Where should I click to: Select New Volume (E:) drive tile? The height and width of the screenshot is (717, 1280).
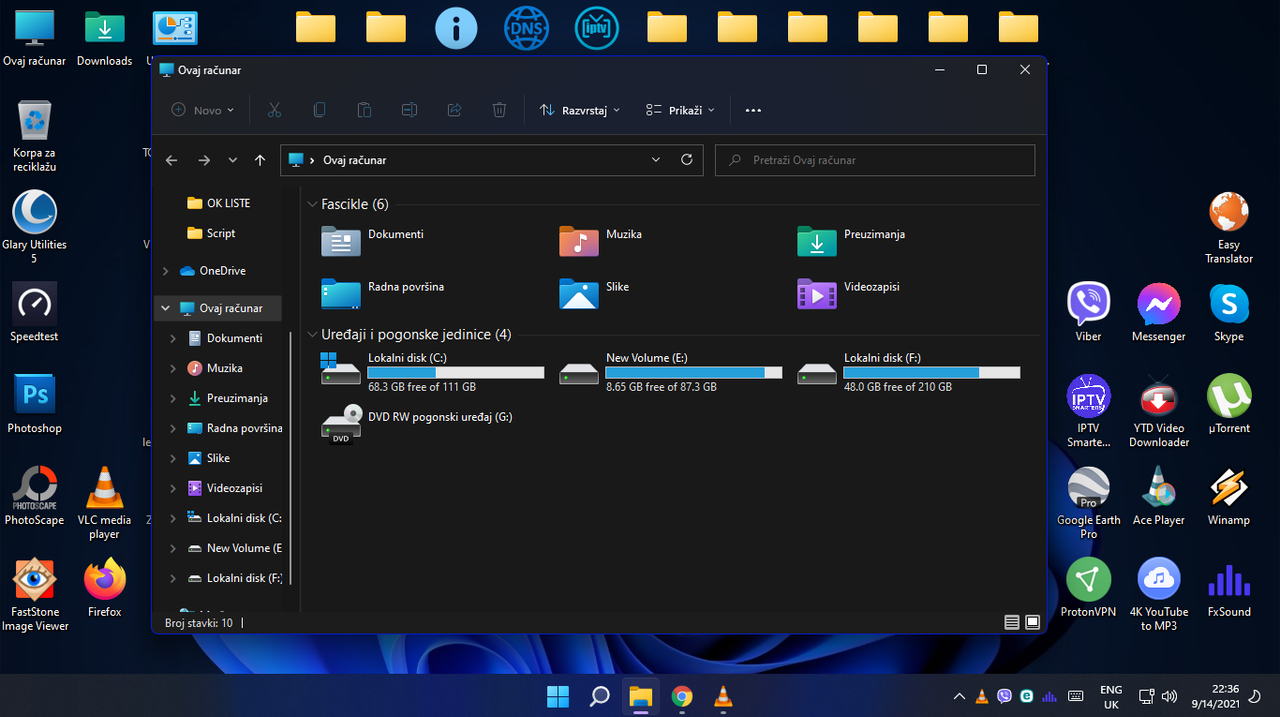(670, 371)
